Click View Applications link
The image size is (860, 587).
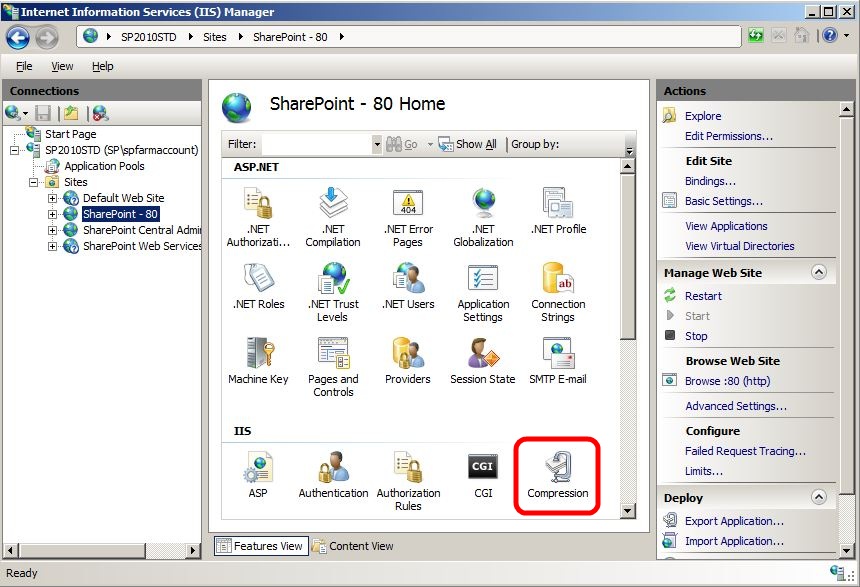726,226
